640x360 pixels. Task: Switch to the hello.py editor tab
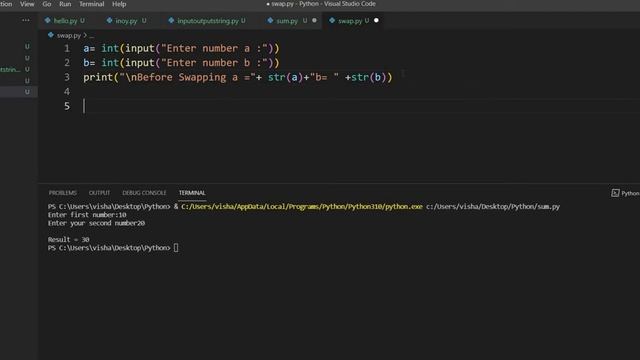point(65,20)
